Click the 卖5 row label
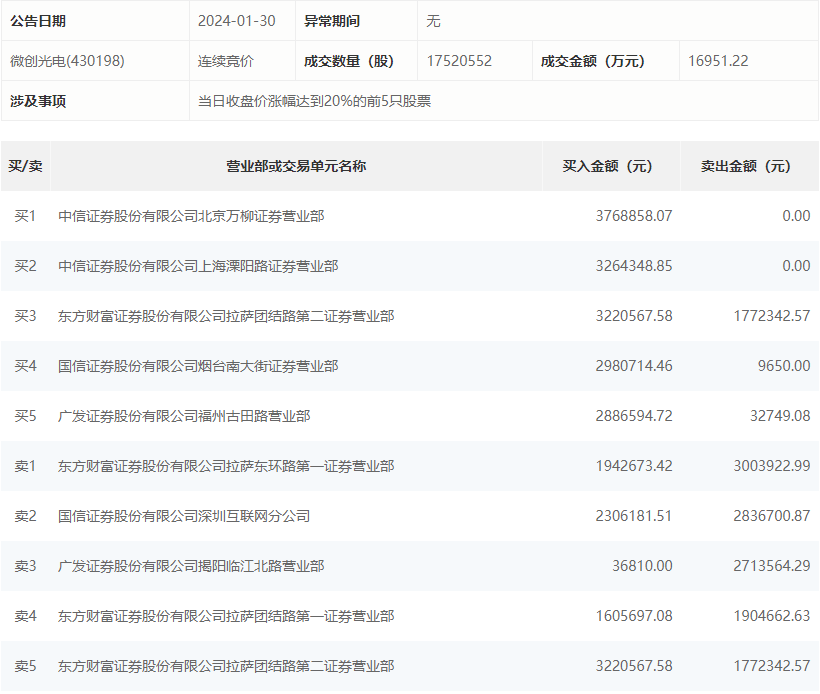 [x=25, y=666]
